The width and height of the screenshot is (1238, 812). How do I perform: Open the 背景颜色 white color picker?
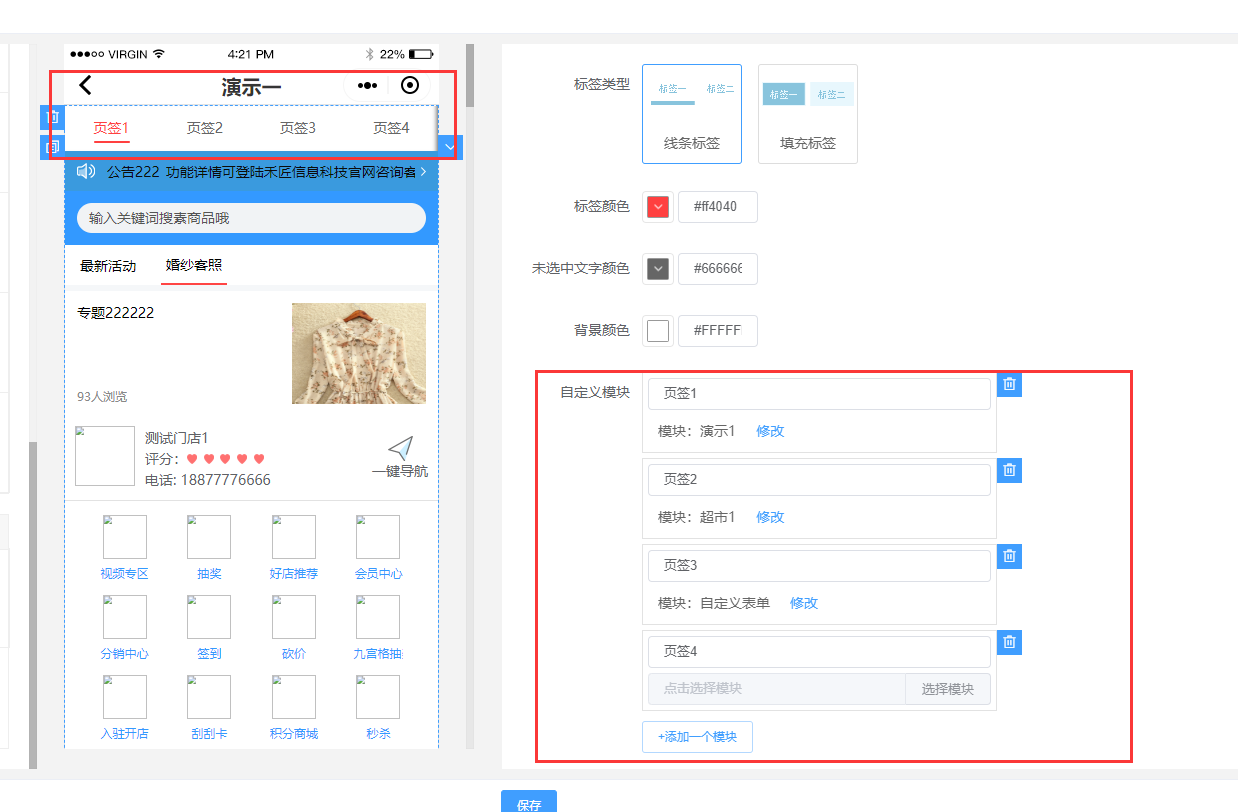pos(658,331)
